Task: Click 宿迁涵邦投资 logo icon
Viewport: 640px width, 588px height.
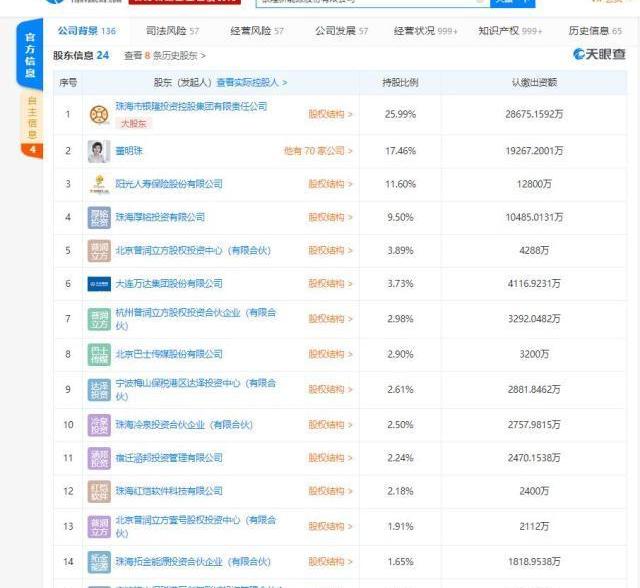Action: click(99, 458)
